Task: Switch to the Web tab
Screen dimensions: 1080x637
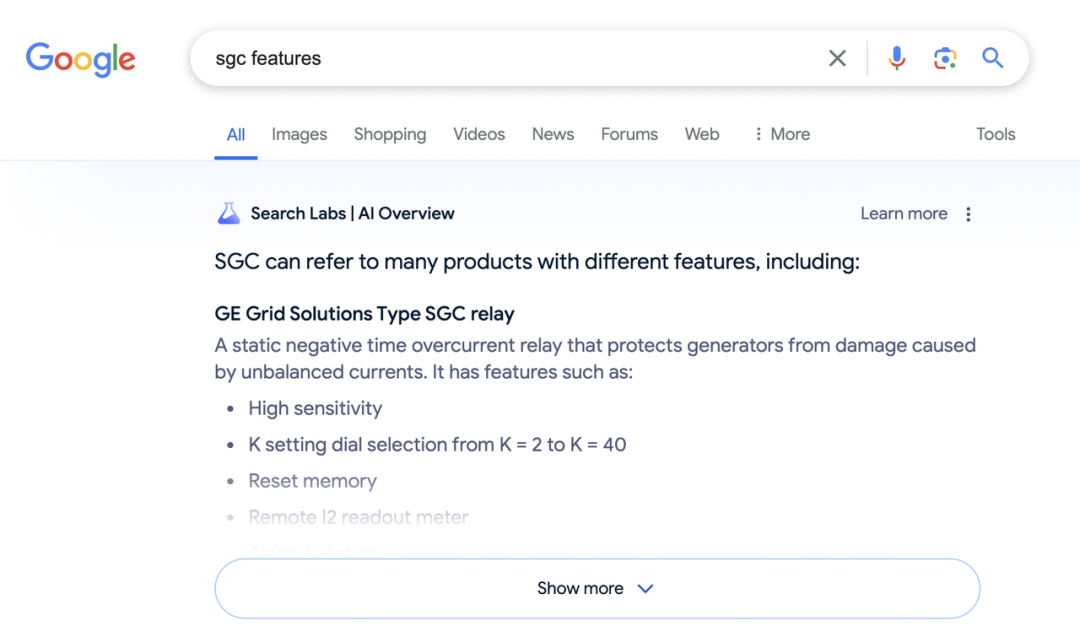Action: [x=702, y=134]
